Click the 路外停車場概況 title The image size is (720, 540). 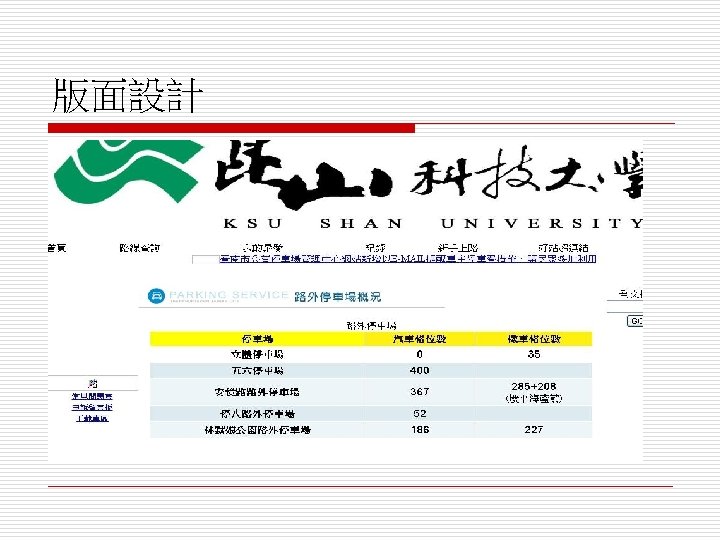tap(338, 297)
